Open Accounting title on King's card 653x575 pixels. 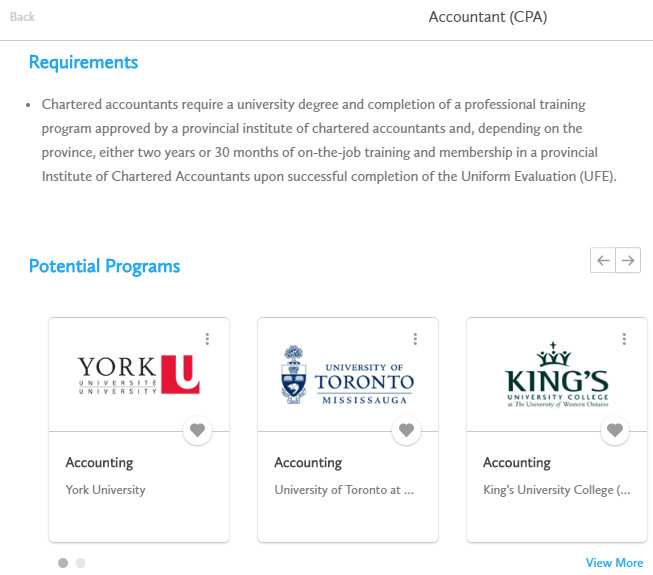(517, 463)
